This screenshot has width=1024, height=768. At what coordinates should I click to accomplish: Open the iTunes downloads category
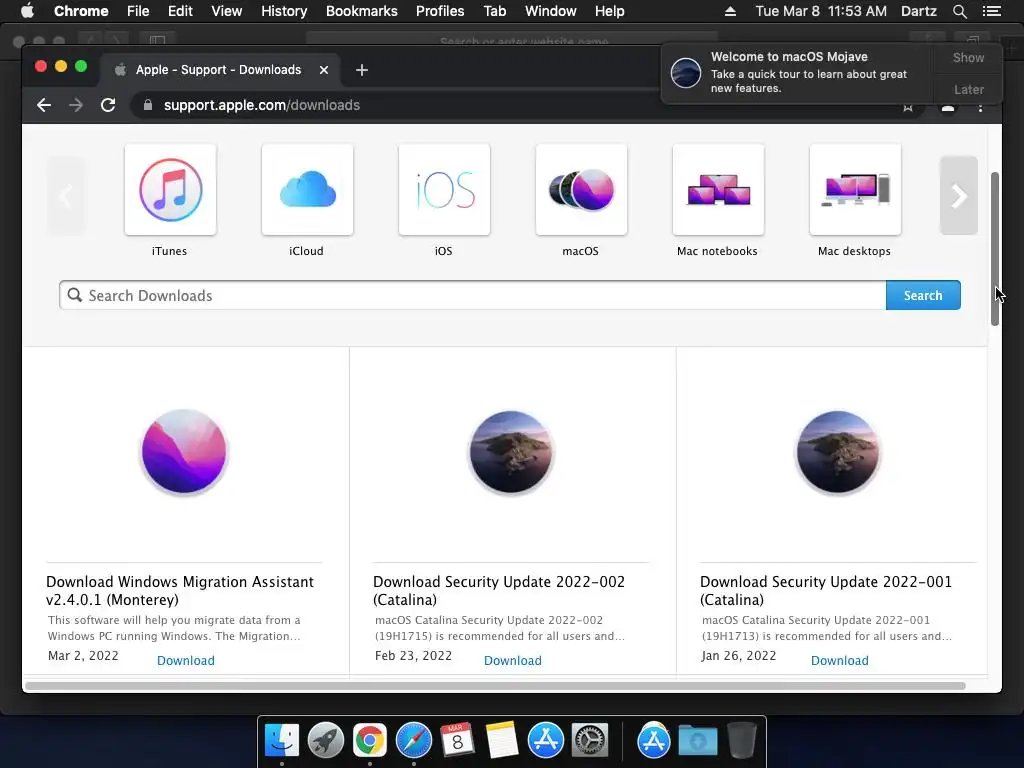pyautogui.click(x=170, y=190)
